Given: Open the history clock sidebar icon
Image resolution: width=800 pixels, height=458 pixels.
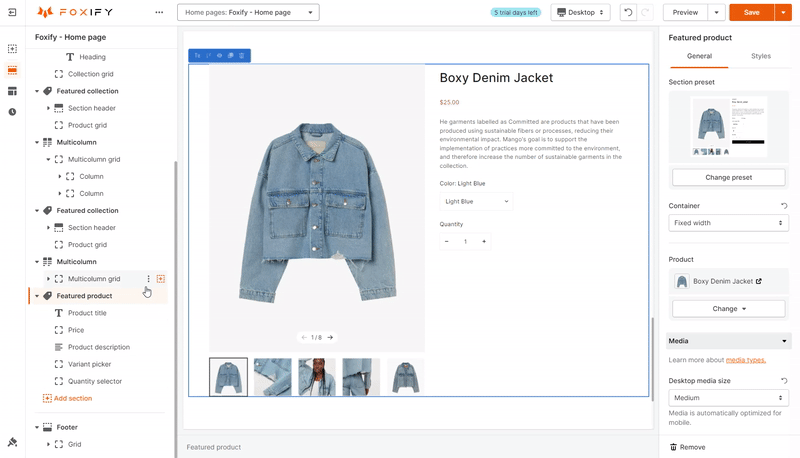Looking at the screenshot, I should [x=12, y=112].
